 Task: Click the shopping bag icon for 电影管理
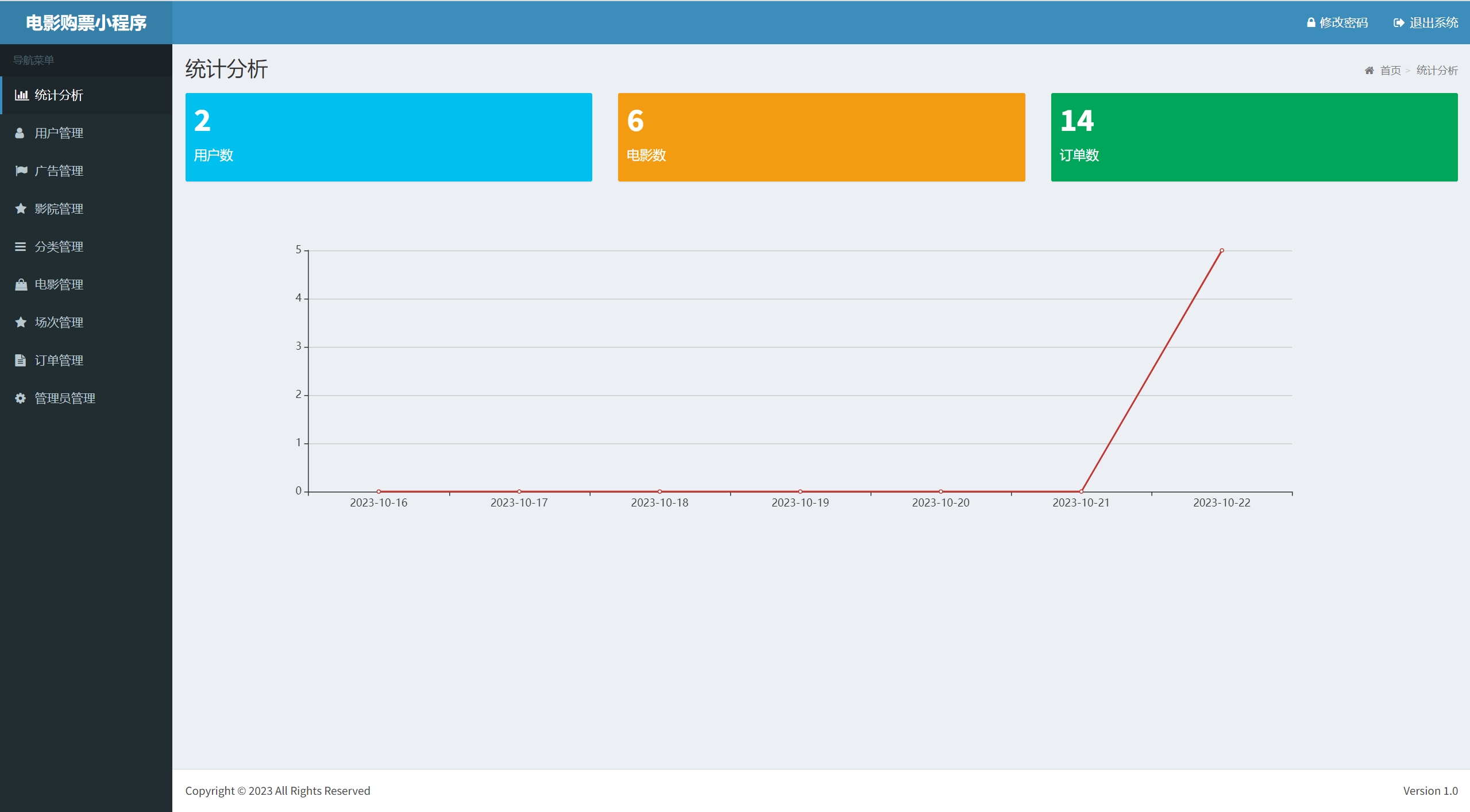(x=21, y=284)
